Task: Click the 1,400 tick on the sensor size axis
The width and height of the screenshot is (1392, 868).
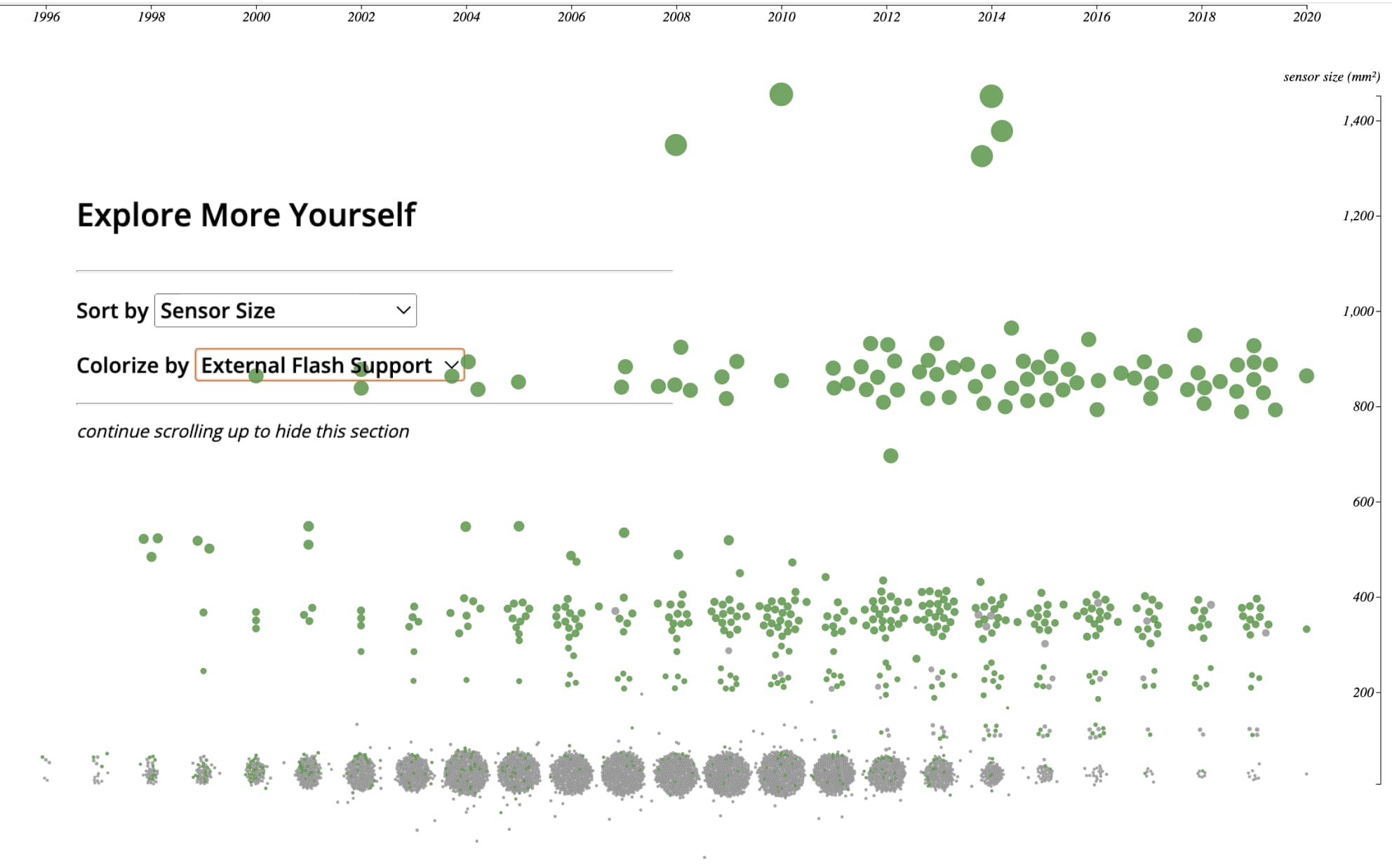Action: (x=1358, y=121)
